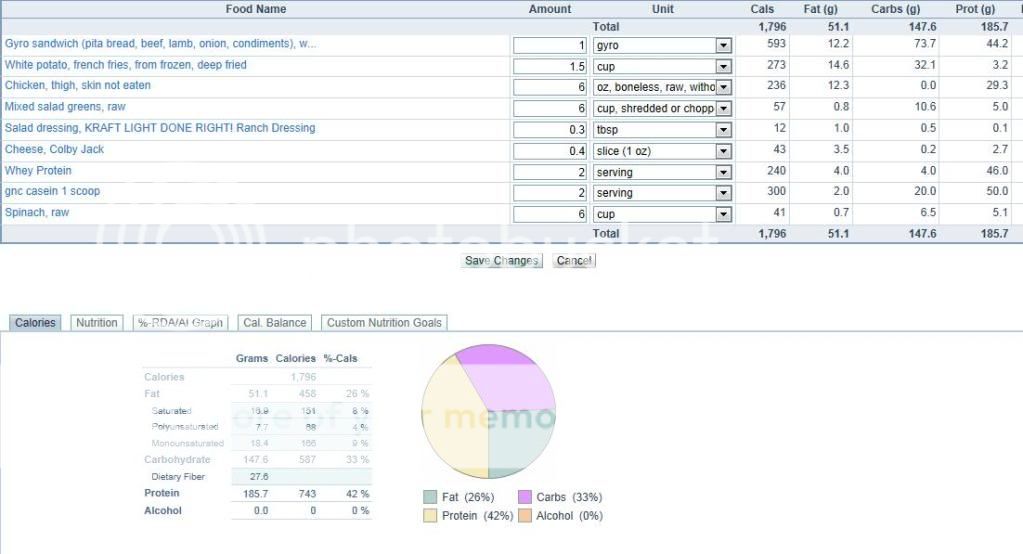
Task: Open Custom Nutrition Goals tab
Action: (x=384, y=323)
